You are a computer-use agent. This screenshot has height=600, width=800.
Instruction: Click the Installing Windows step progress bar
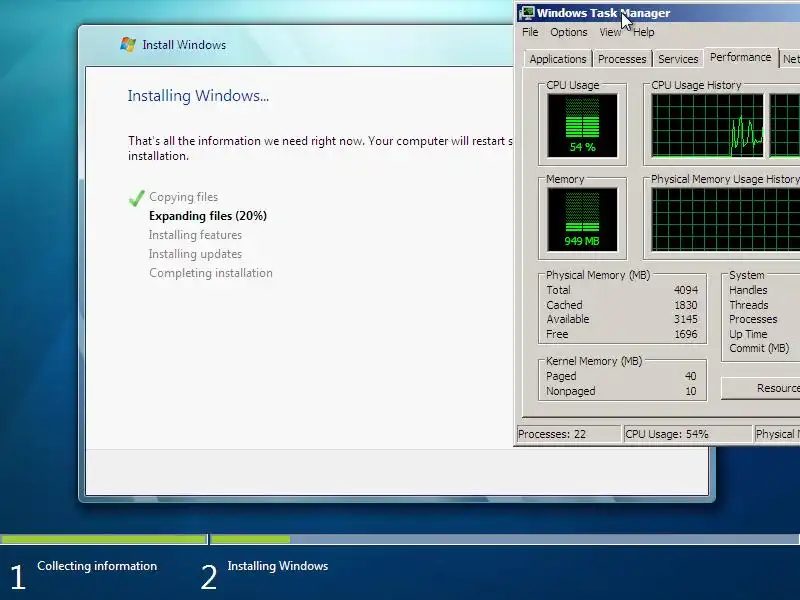tap(505, 539)
